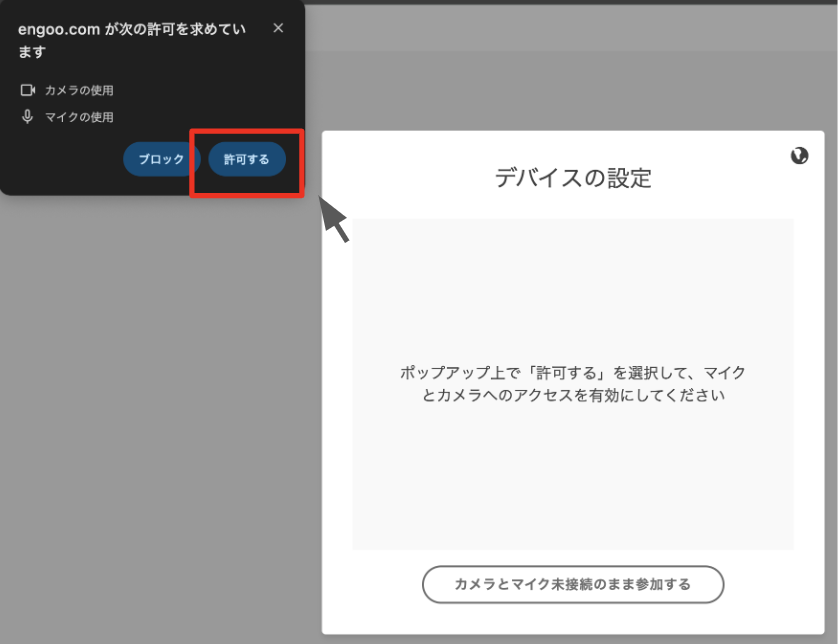Click the camera icon in permission popup

28,91
